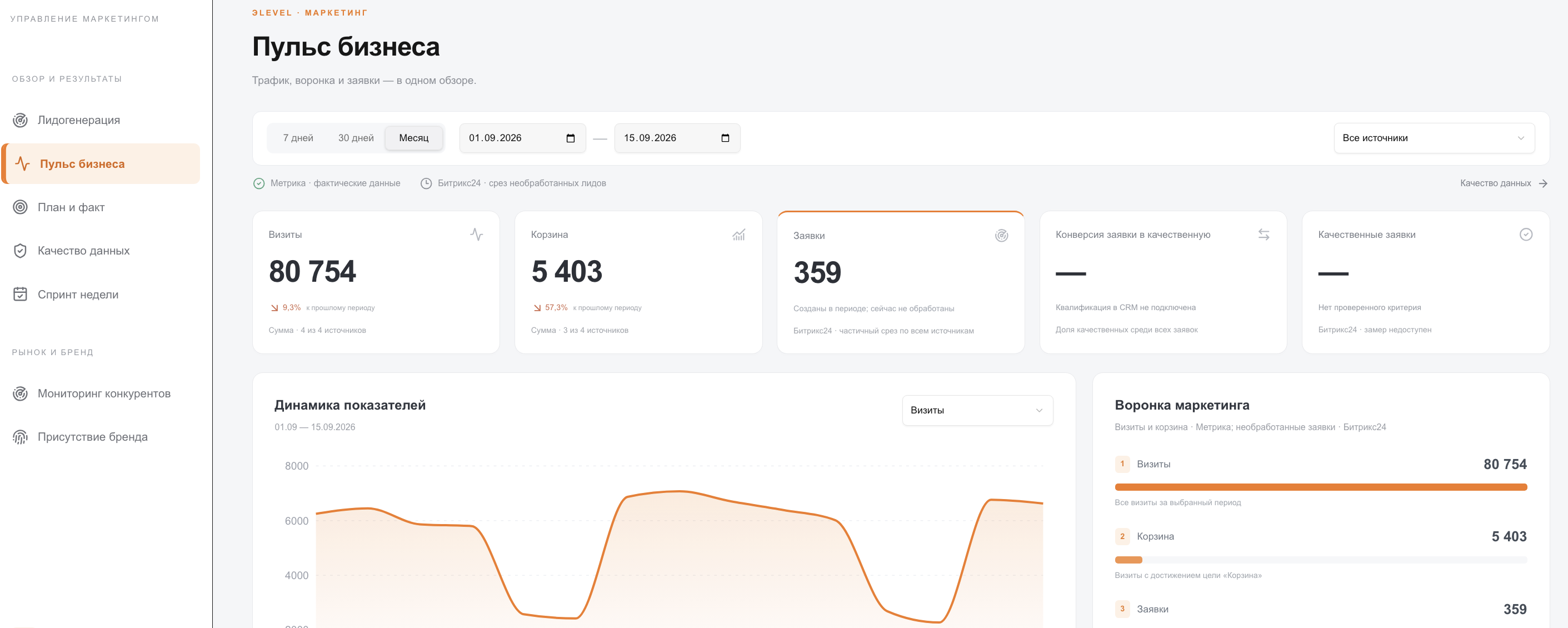Image resolution: width=1568 pixels, height=628 pixels.
Task: Open Присутствие бренда page
Action: 101,437
